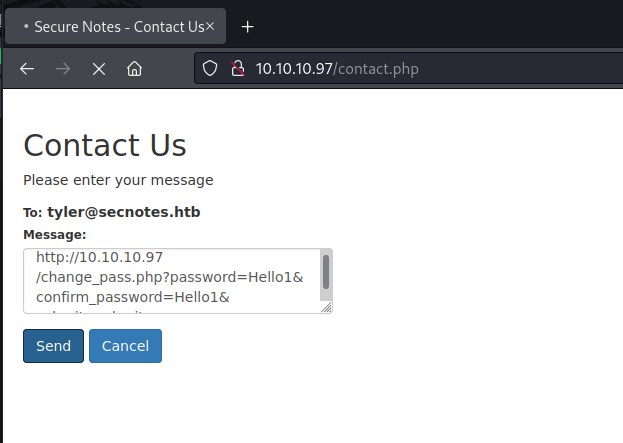Screen dimensions: 623x443
Task: Click the Contact Us heading
Action: (x=105, y=145)
